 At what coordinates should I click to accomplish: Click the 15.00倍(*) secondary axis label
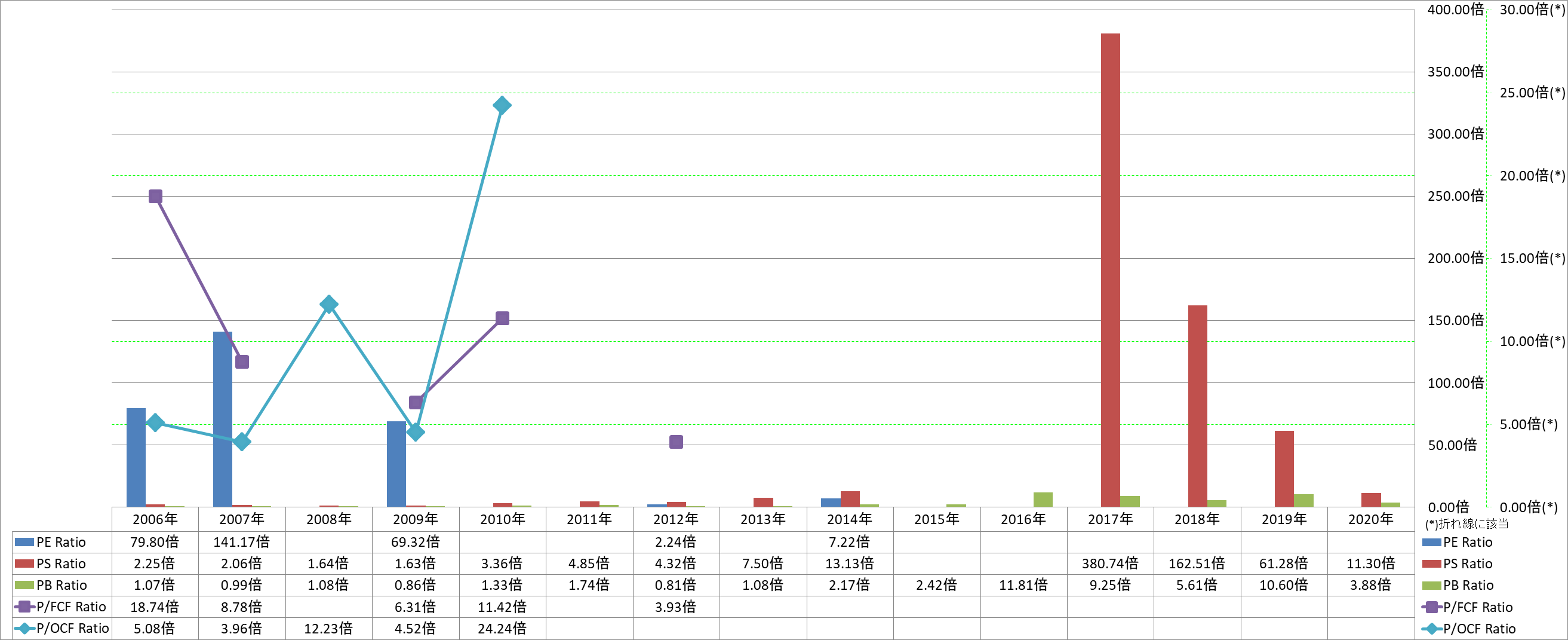(1532, 258)
